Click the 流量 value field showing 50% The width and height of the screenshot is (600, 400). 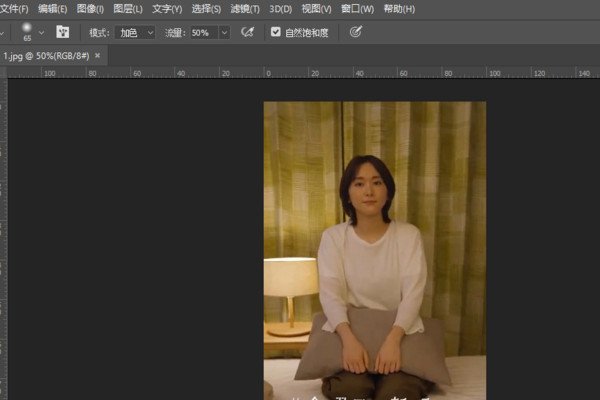click(204, 33)
